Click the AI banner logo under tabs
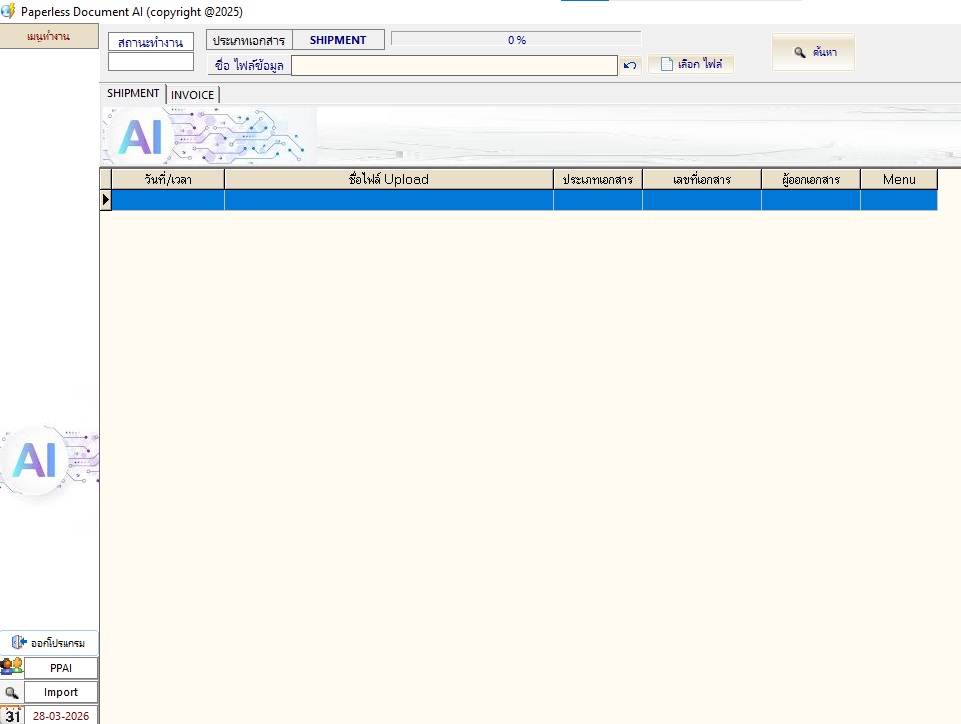Image resolution: width=961 pixels, height=724 pixels. click(x=140, y=135)
